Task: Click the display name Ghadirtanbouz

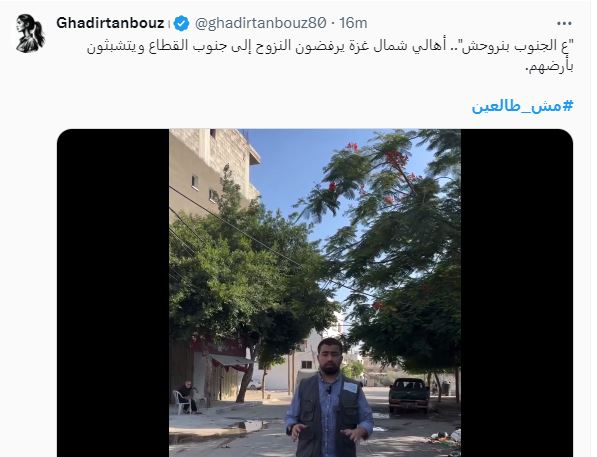Action: [x=110, y=23]
